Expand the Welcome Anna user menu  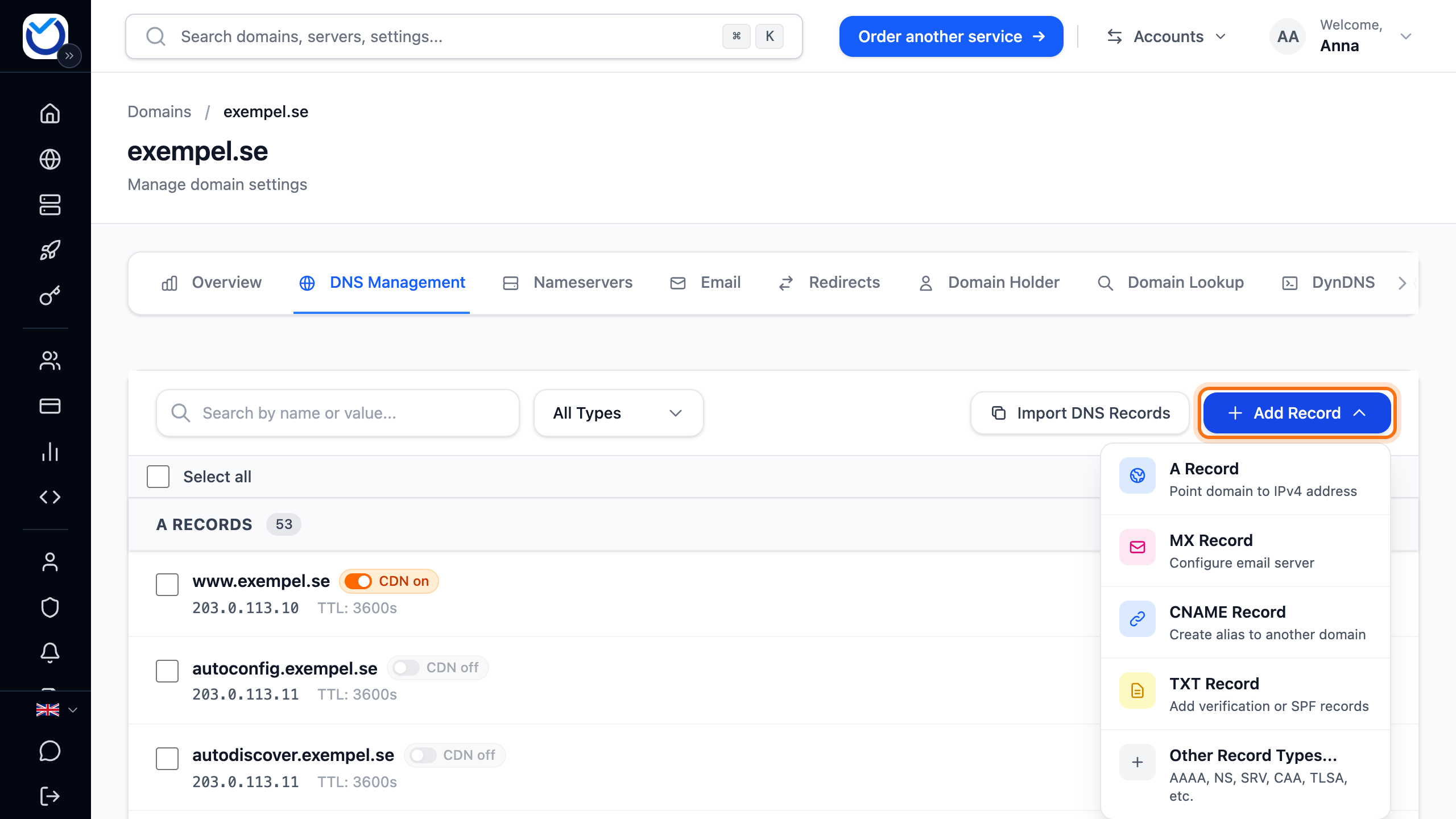(x=1341, y=36)
